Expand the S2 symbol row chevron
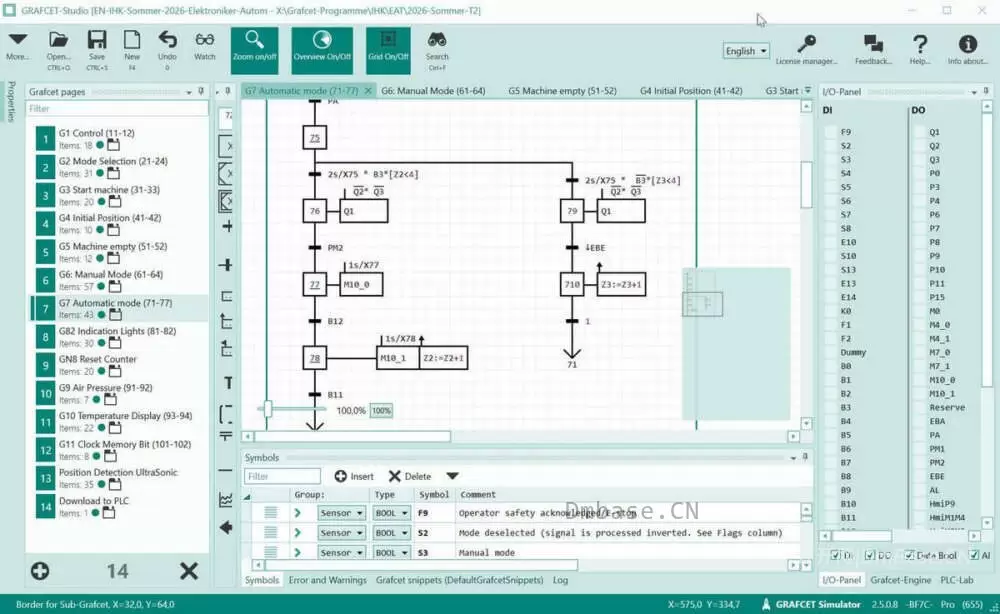 tap(297, 532)
